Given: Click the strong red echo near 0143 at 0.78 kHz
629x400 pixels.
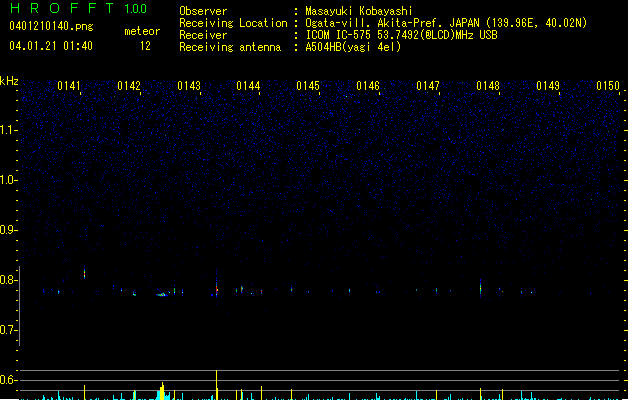Looking at the screenshot, I should pyautogui.click(x=217, y=288).
